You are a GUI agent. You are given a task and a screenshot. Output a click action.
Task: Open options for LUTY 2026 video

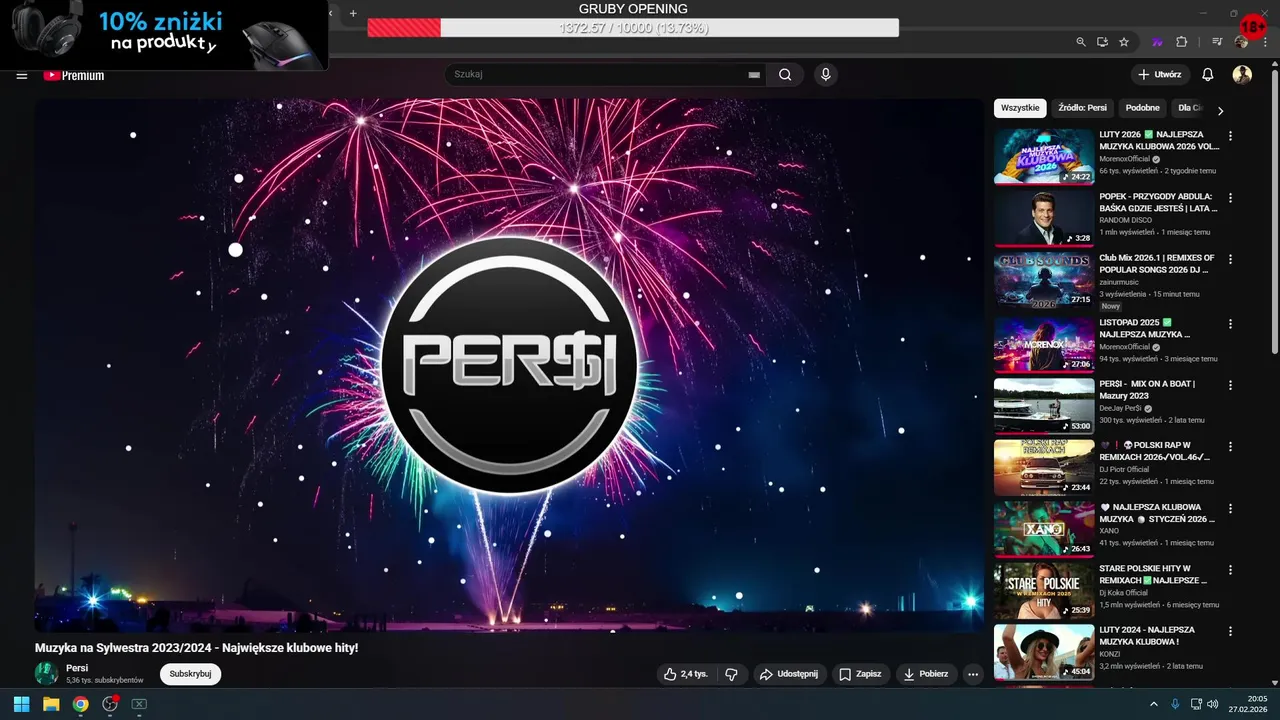(1231, 136)
